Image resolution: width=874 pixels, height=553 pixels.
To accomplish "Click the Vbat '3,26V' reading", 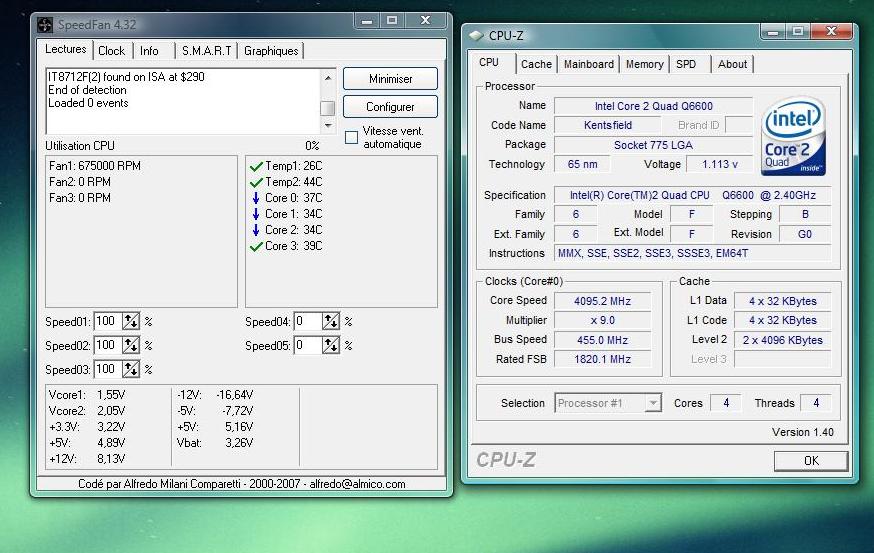I will pos(239,443).
